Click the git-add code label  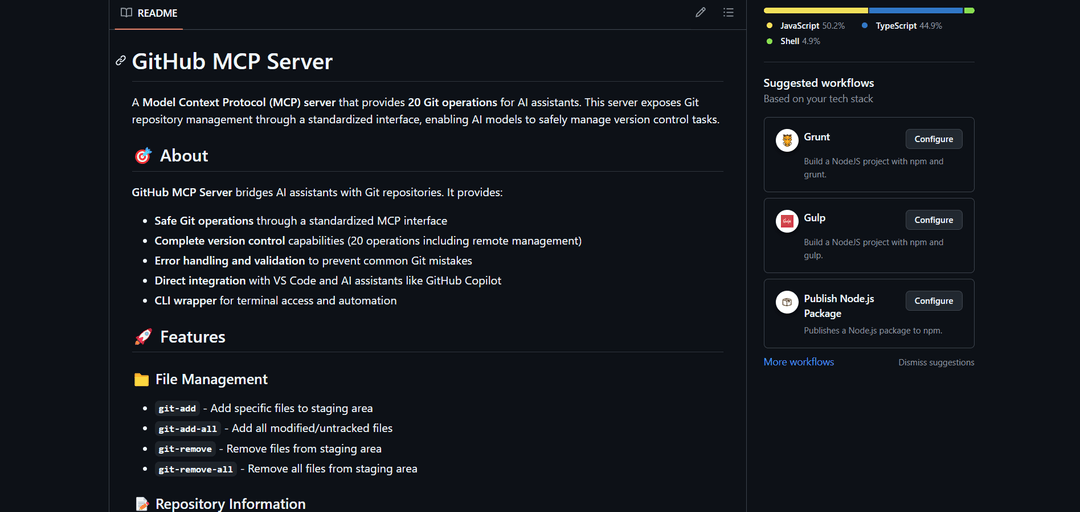click(x=177, y=409)
